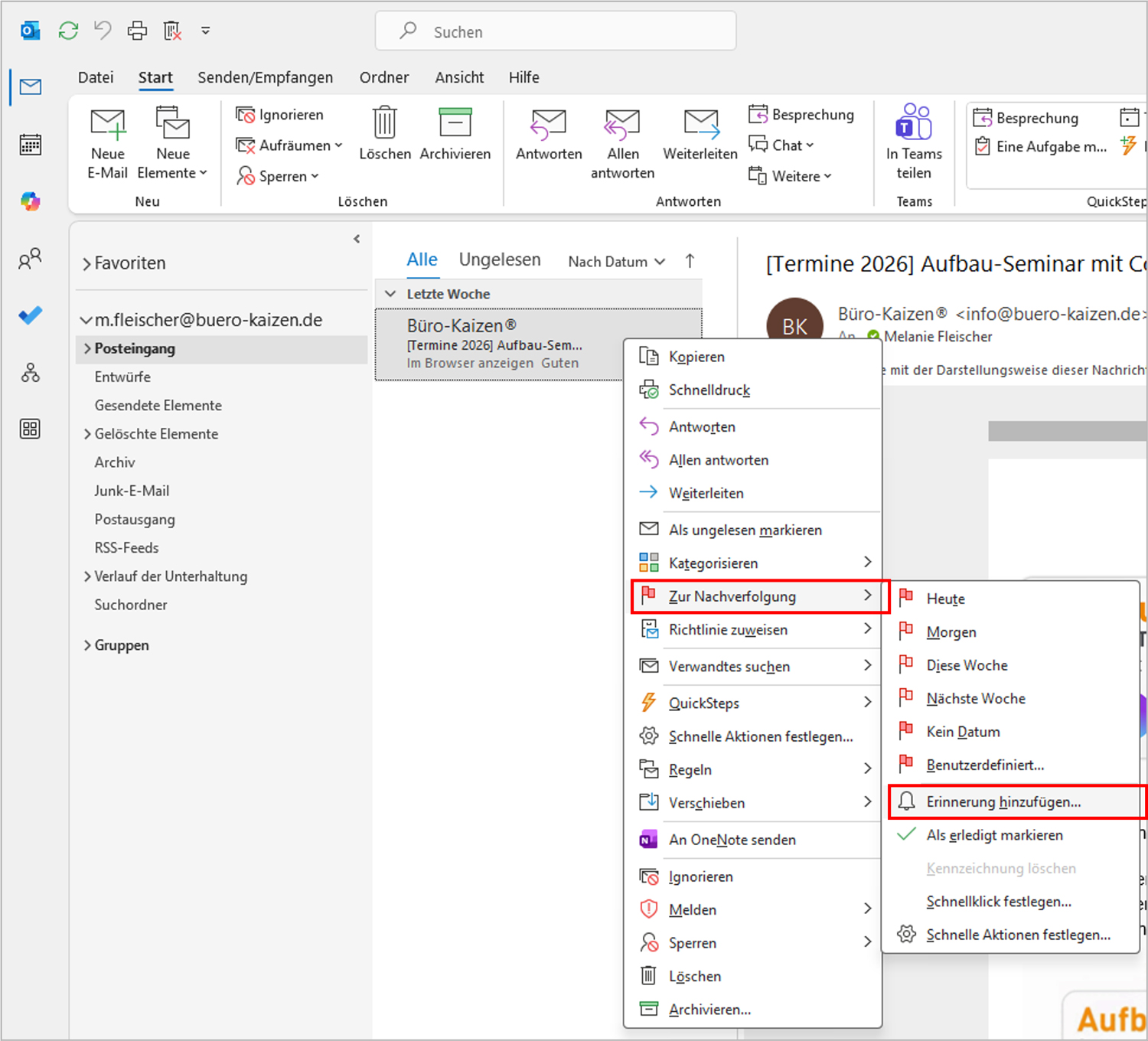Select the Ignorieren icon in the ribbon
Viewport: 1148px width, 1041px height.
point(246,114)
